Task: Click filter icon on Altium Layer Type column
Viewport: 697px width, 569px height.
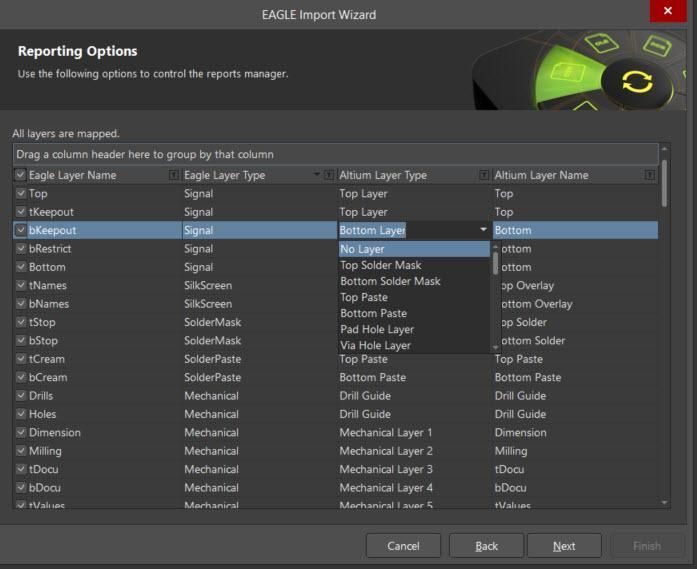Action: pyautogui.click(x=484, y=175)
